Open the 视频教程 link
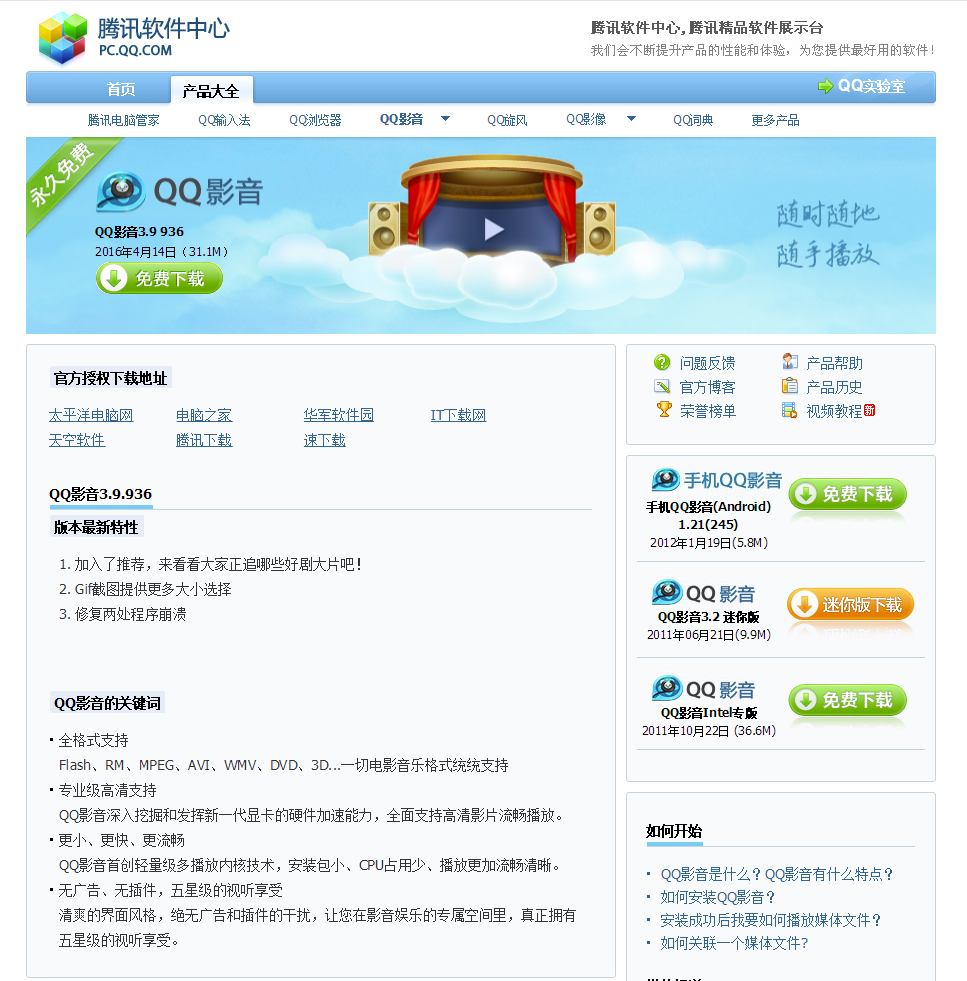 pos(834,411)
